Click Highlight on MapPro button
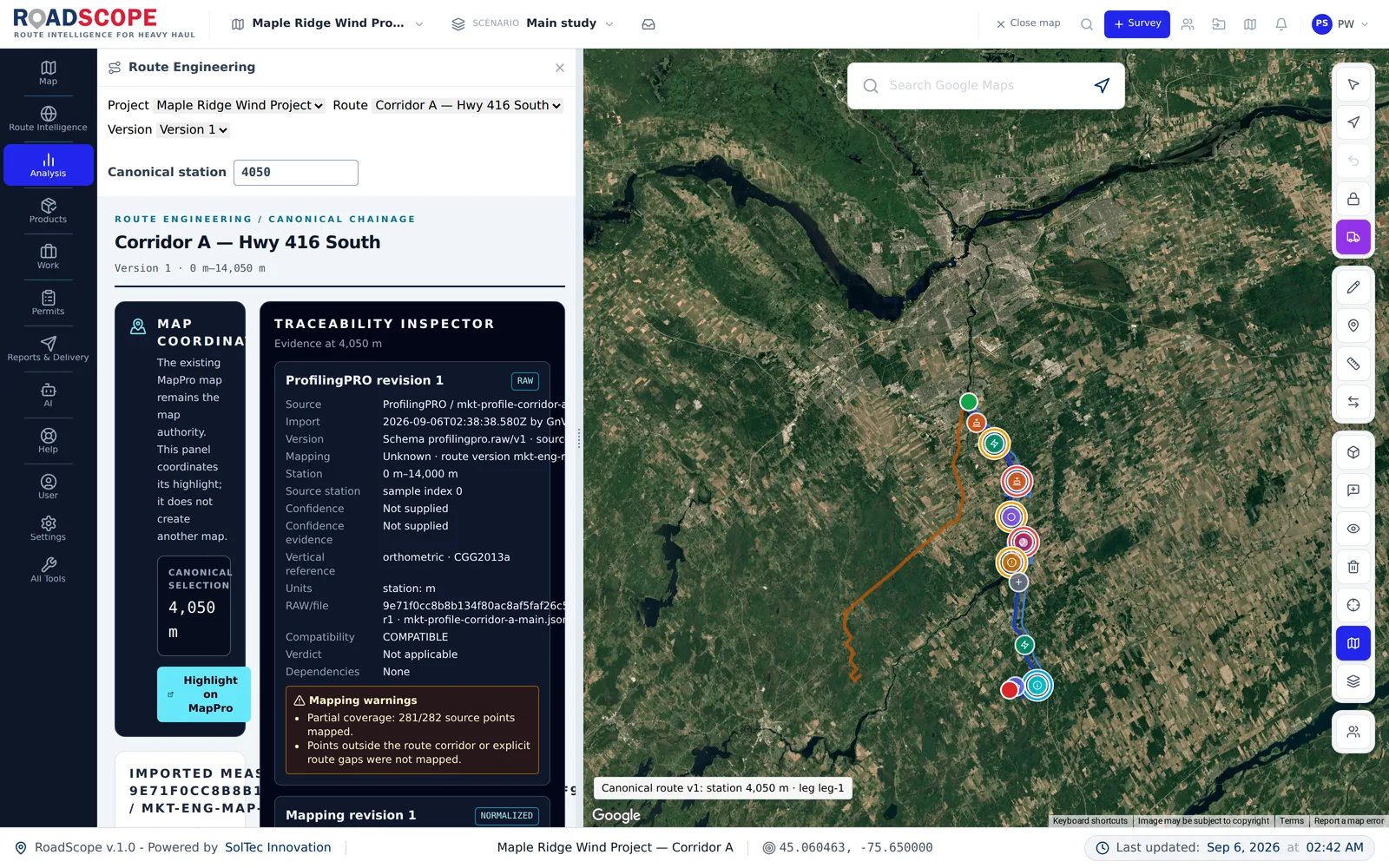Image resolution: width=1389 pixels, height=868 pixels. pyautogui.click(x=204, y=694)
